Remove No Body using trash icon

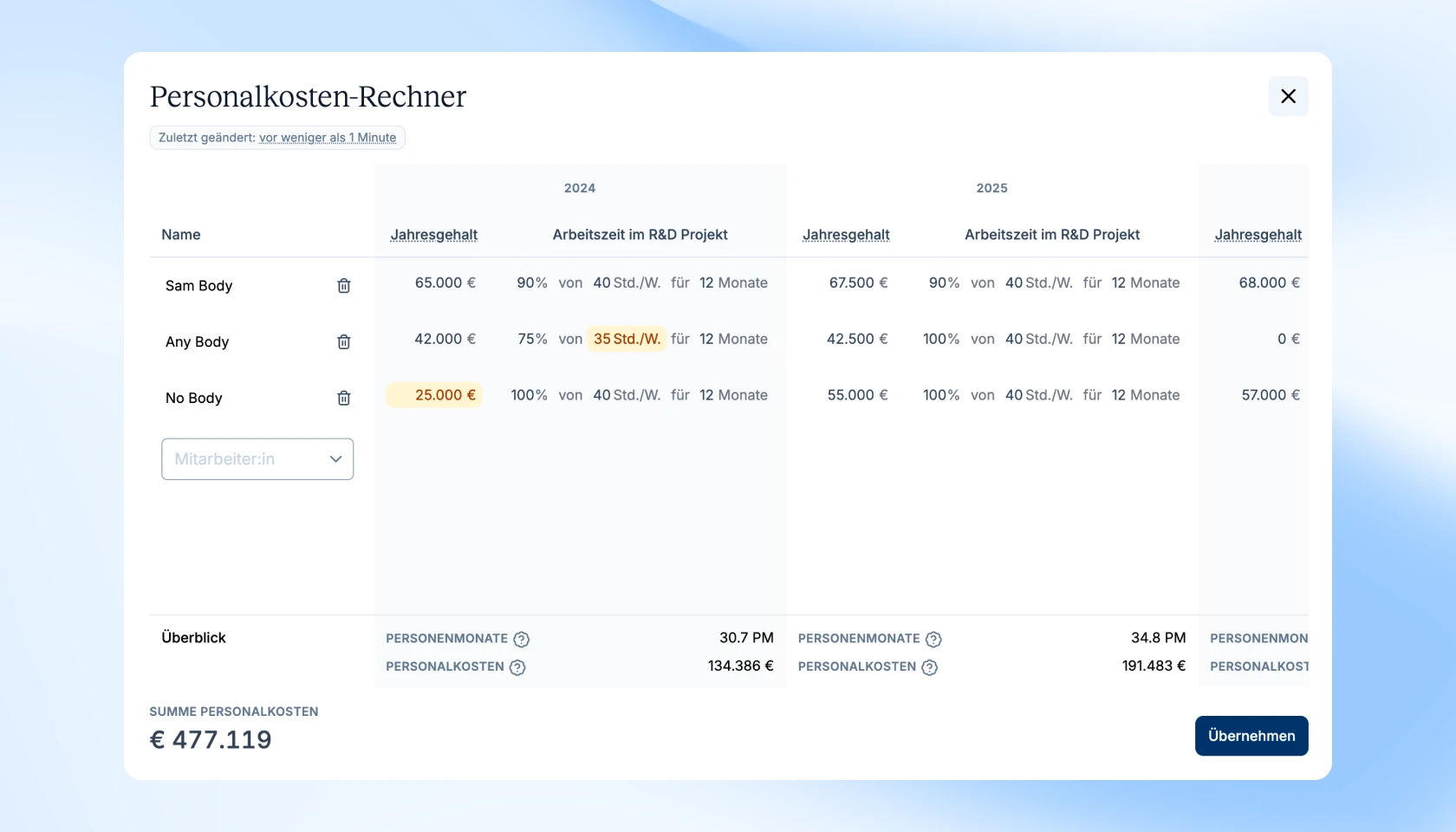[343, 399]
